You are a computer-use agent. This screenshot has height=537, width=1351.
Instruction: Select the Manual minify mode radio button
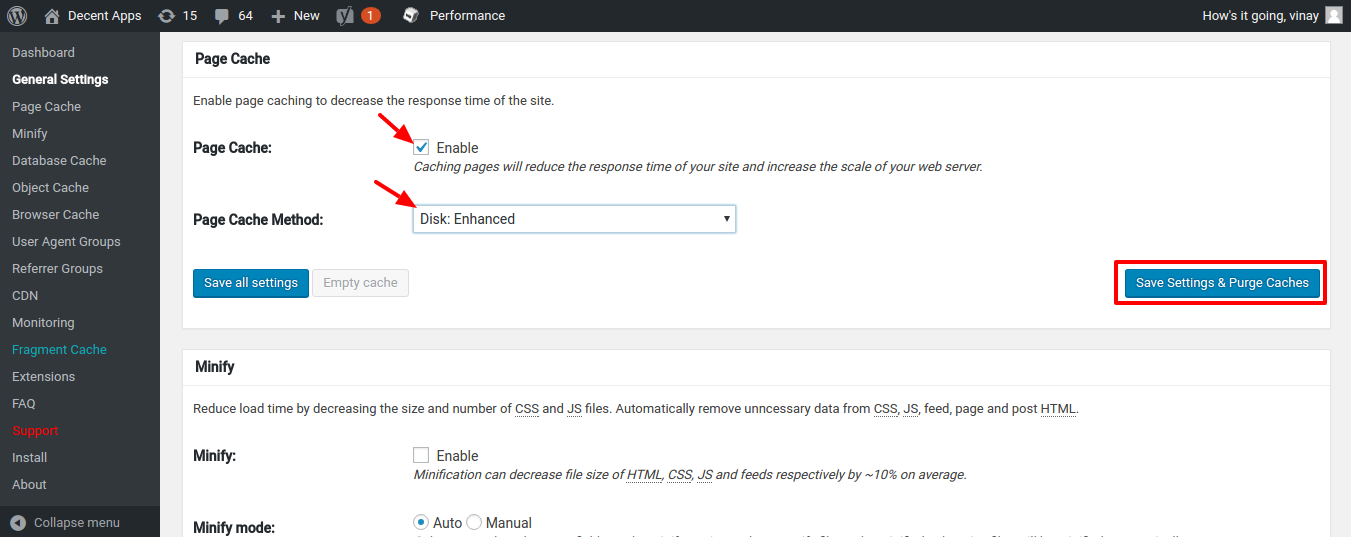tap(474, 522)
